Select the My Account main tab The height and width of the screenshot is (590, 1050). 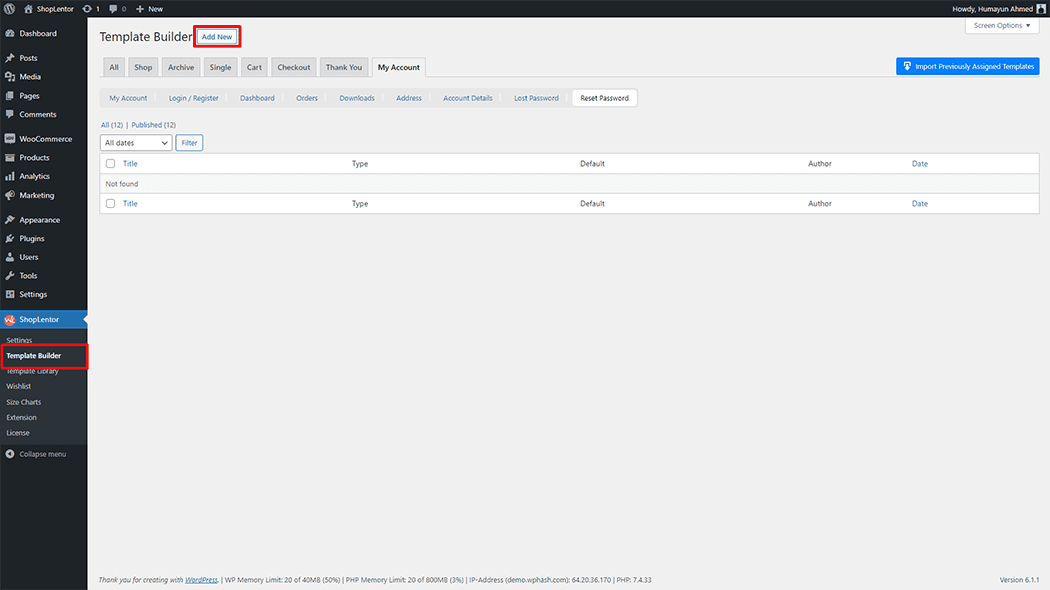click(399, 67)
